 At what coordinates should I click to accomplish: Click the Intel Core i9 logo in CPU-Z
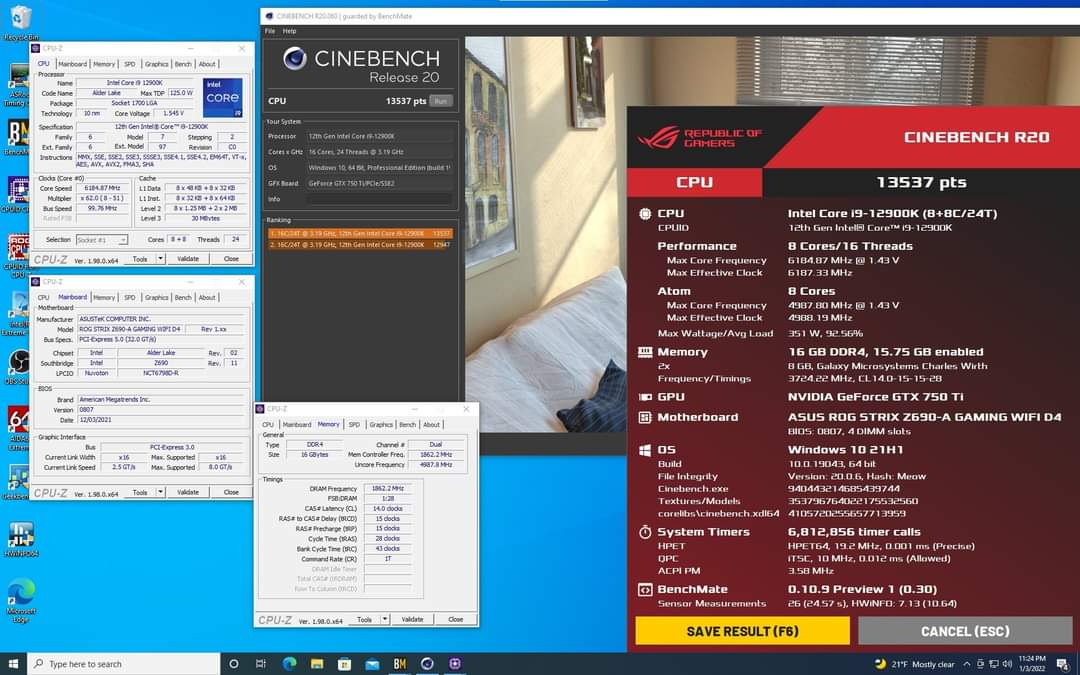(x=222, y=97)
